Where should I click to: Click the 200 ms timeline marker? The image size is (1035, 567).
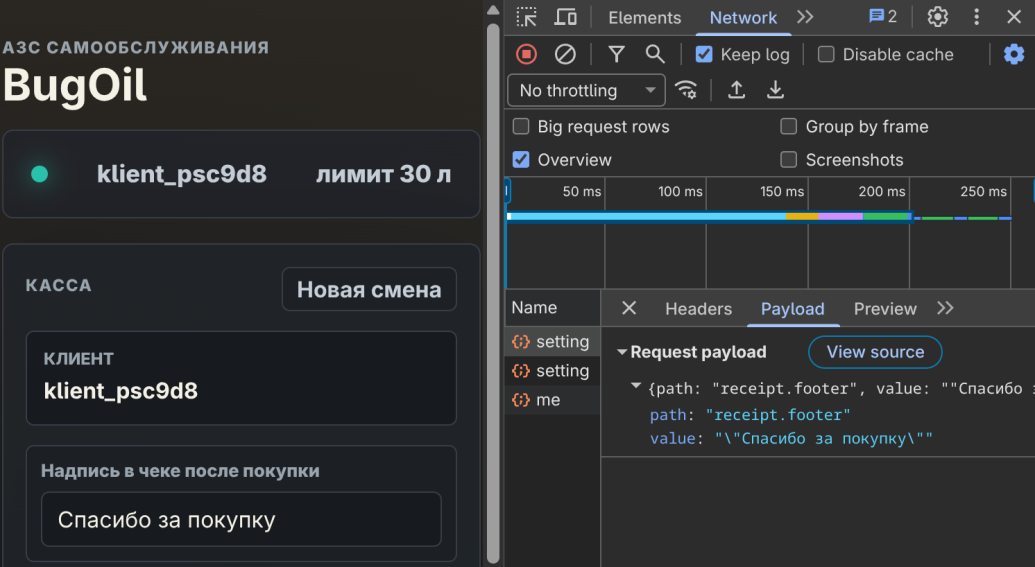tap(881, 191)
